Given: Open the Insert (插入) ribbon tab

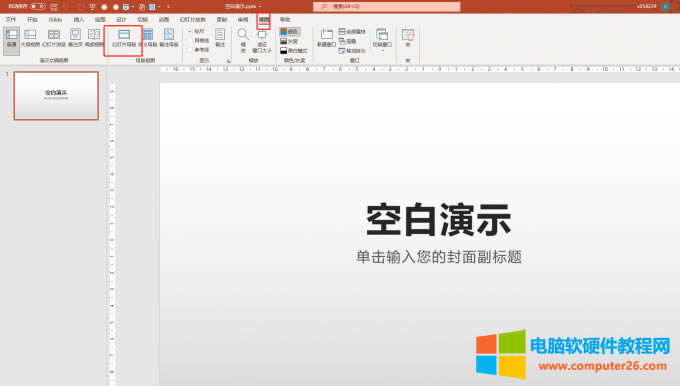Looking at the screenshot, I should (x=78, y=20).
